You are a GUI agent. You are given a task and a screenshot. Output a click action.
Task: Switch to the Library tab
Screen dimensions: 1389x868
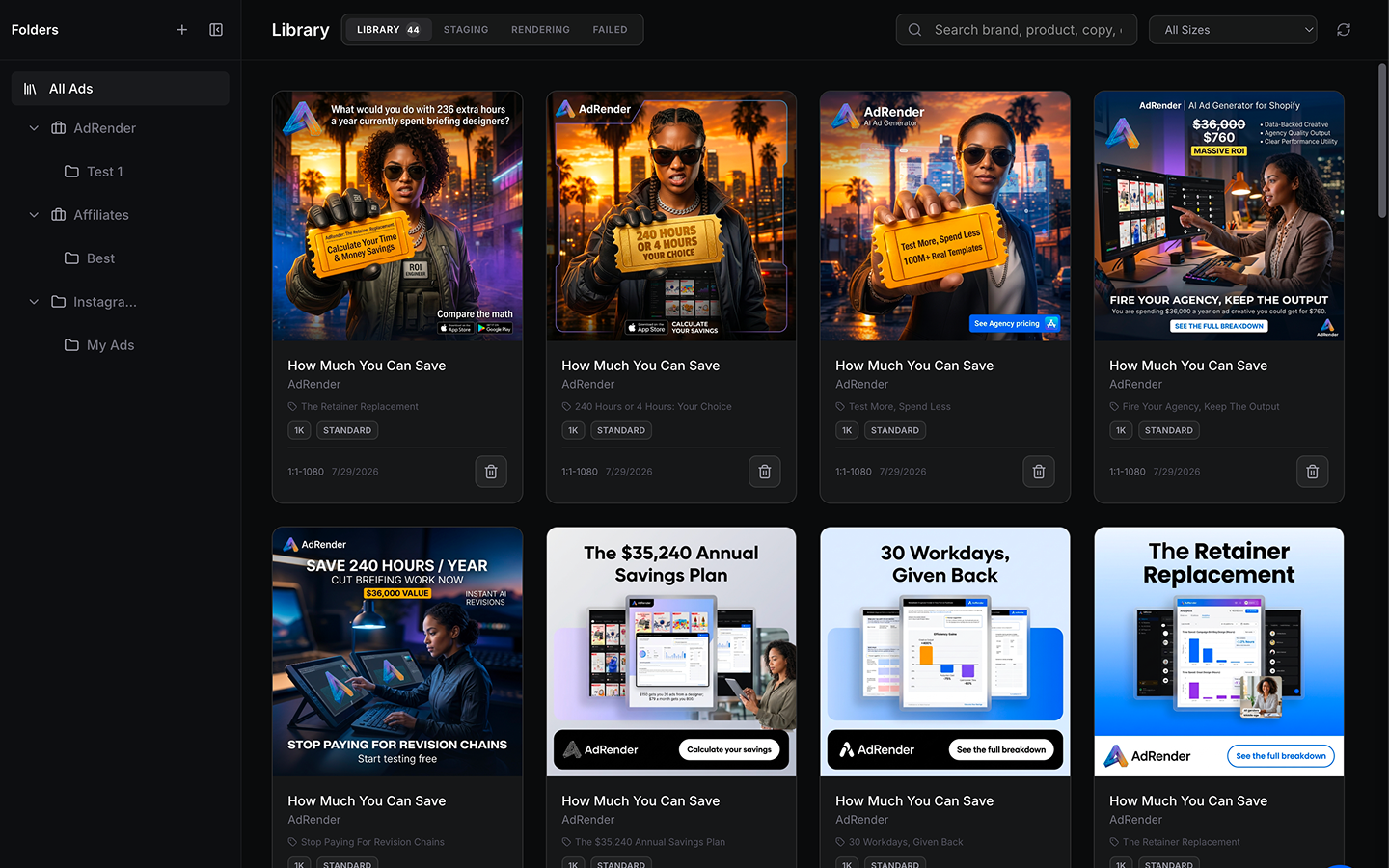[388, 30]
